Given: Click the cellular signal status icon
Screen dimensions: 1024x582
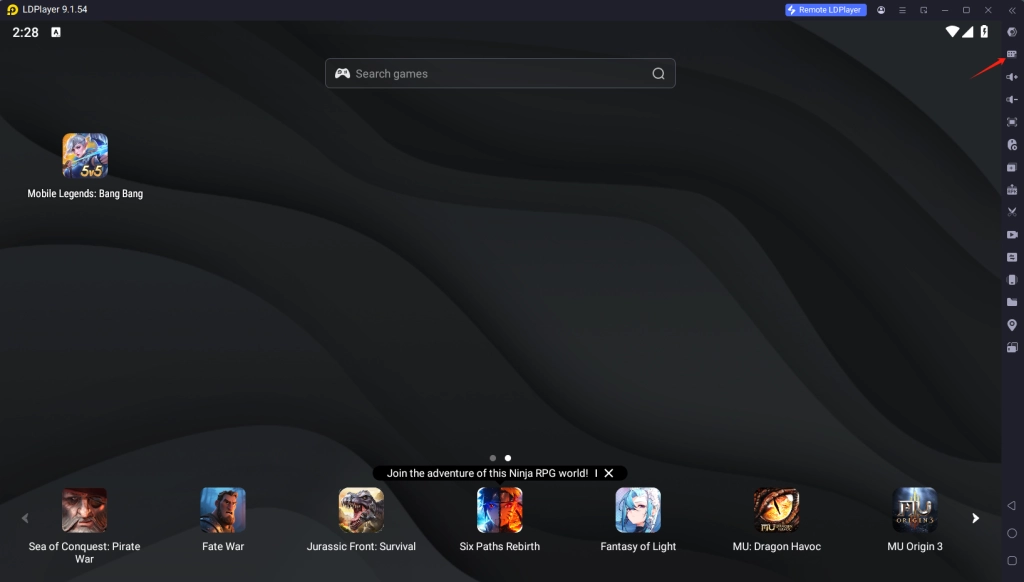Looking at the screenshot, I should click(967, 31).
